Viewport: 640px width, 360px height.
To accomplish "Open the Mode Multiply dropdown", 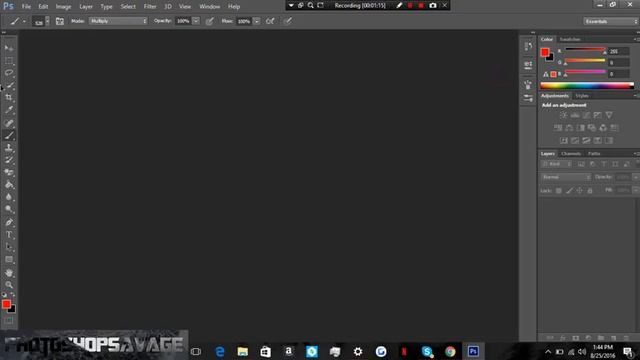I will coord(118,21).
